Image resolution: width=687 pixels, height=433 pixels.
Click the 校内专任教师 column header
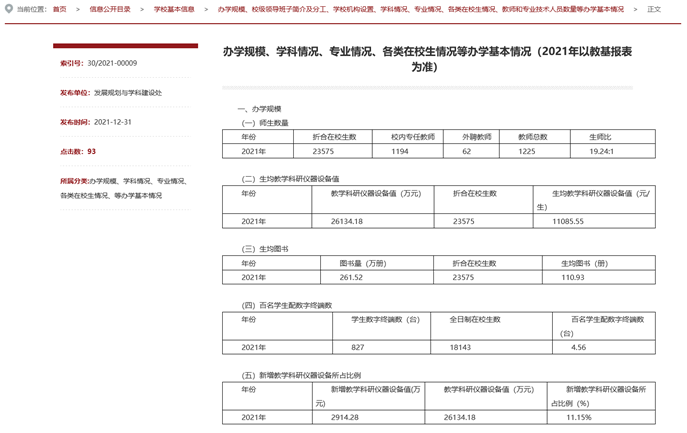point(413,137)
